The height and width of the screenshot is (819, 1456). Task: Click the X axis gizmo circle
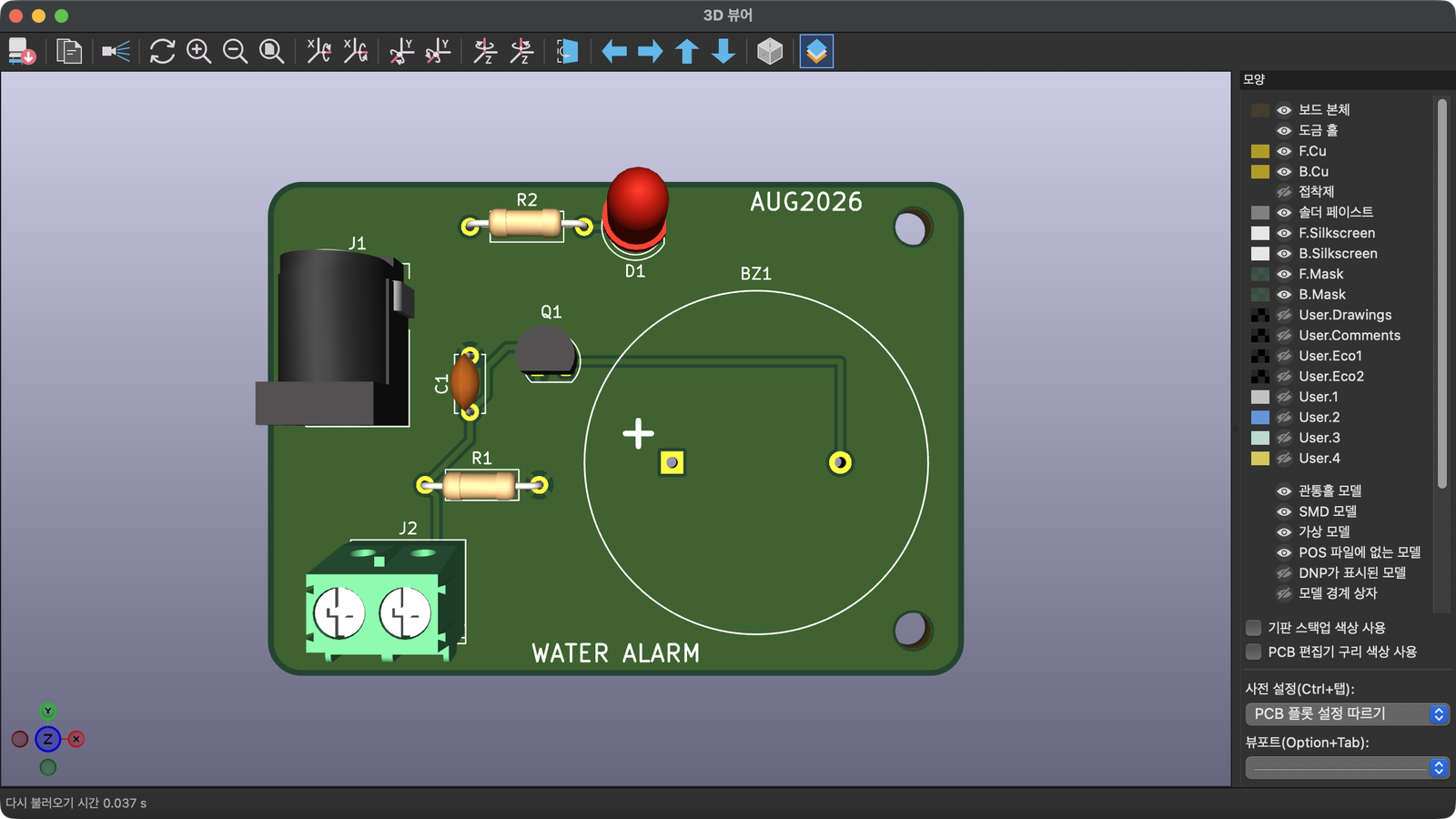(x=76, y=739)
